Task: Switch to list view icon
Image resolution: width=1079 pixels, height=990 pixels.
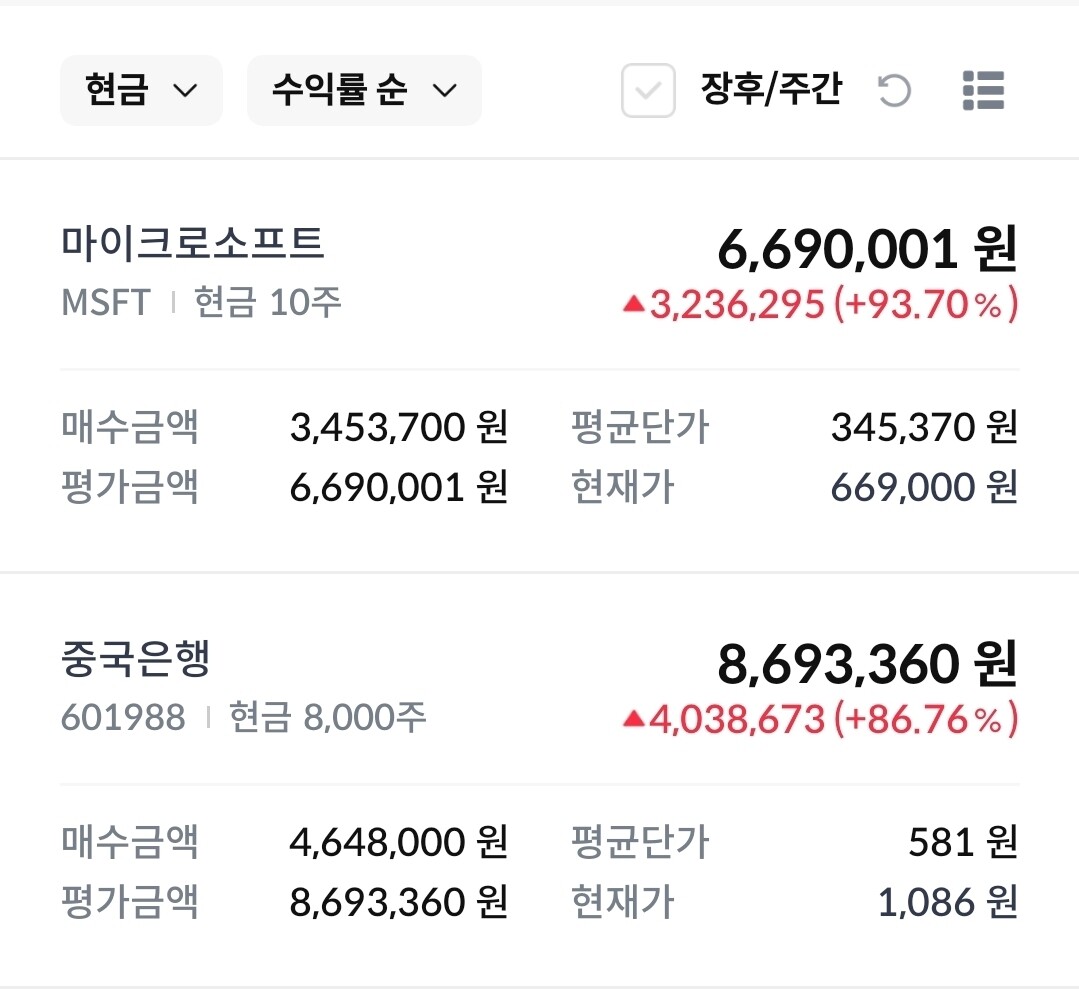Action: (982, 91)
